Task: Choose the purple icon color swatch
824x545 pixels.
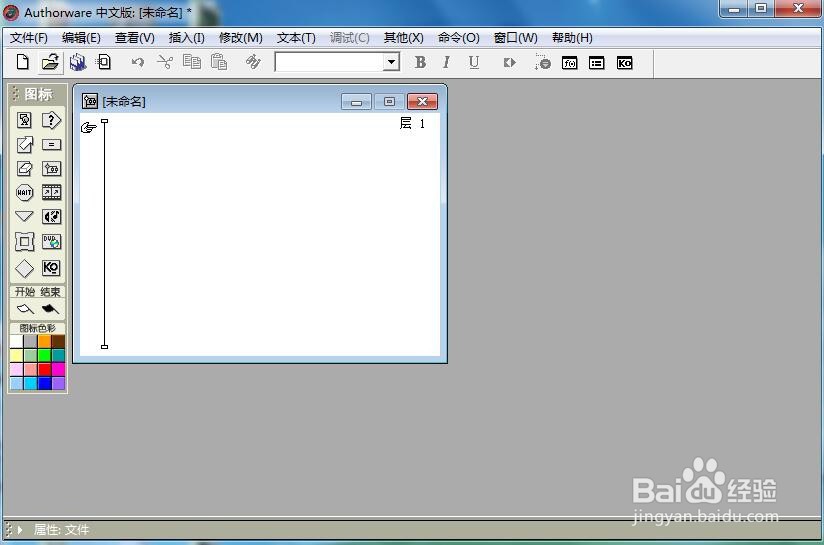Action: click(58, 383)
